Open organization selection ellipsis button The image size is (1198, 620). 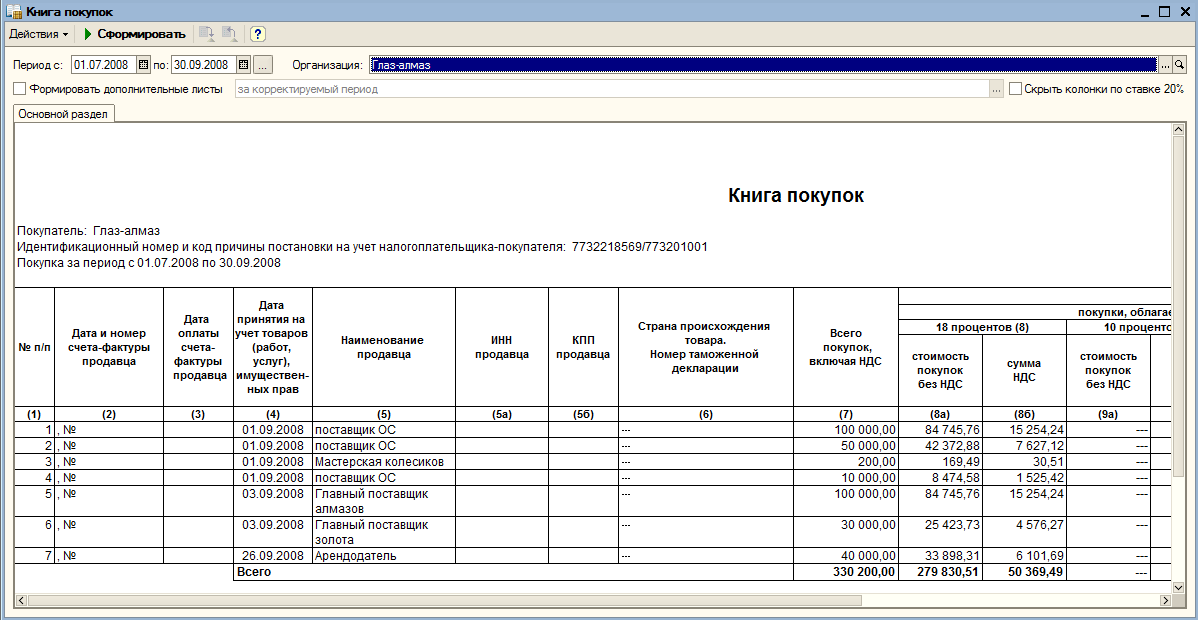pyautogui.click(x=1166, y=65)
